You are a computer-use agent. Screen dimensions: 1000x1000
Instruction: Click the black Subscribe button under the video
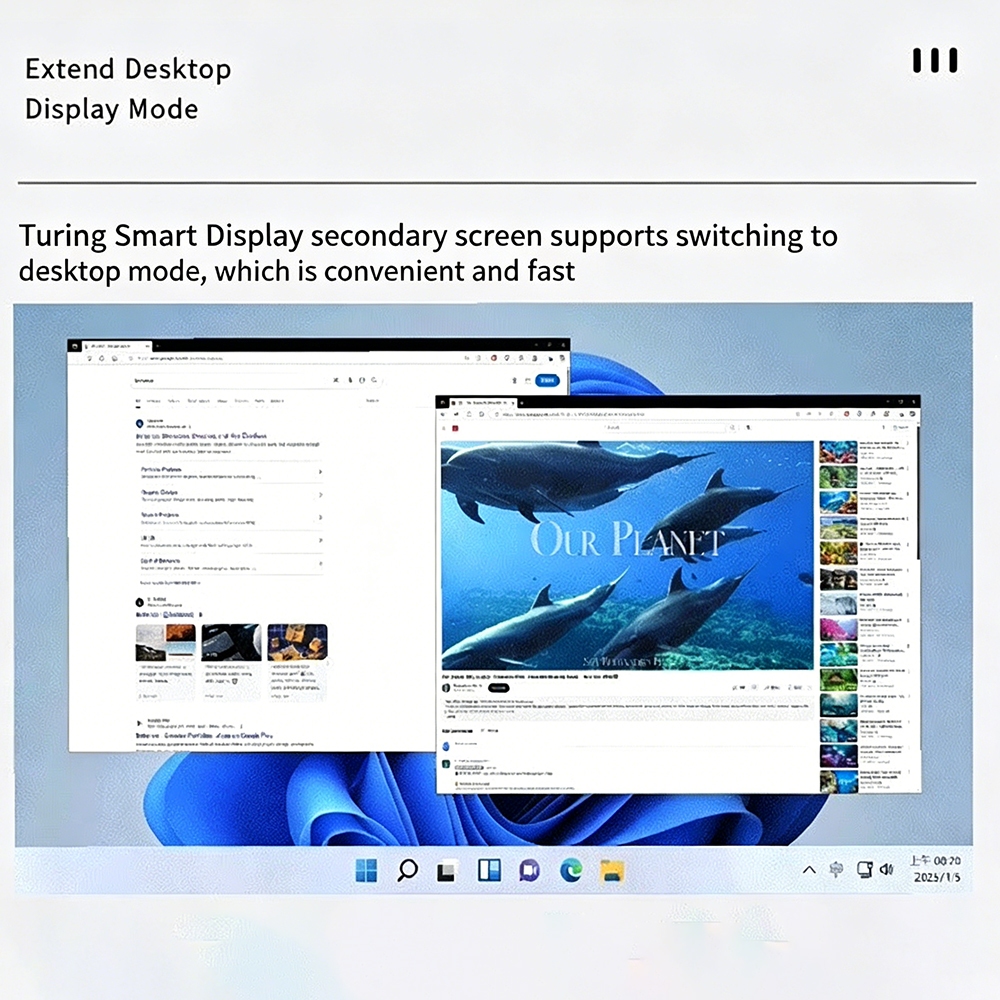(x=498, y=688)
